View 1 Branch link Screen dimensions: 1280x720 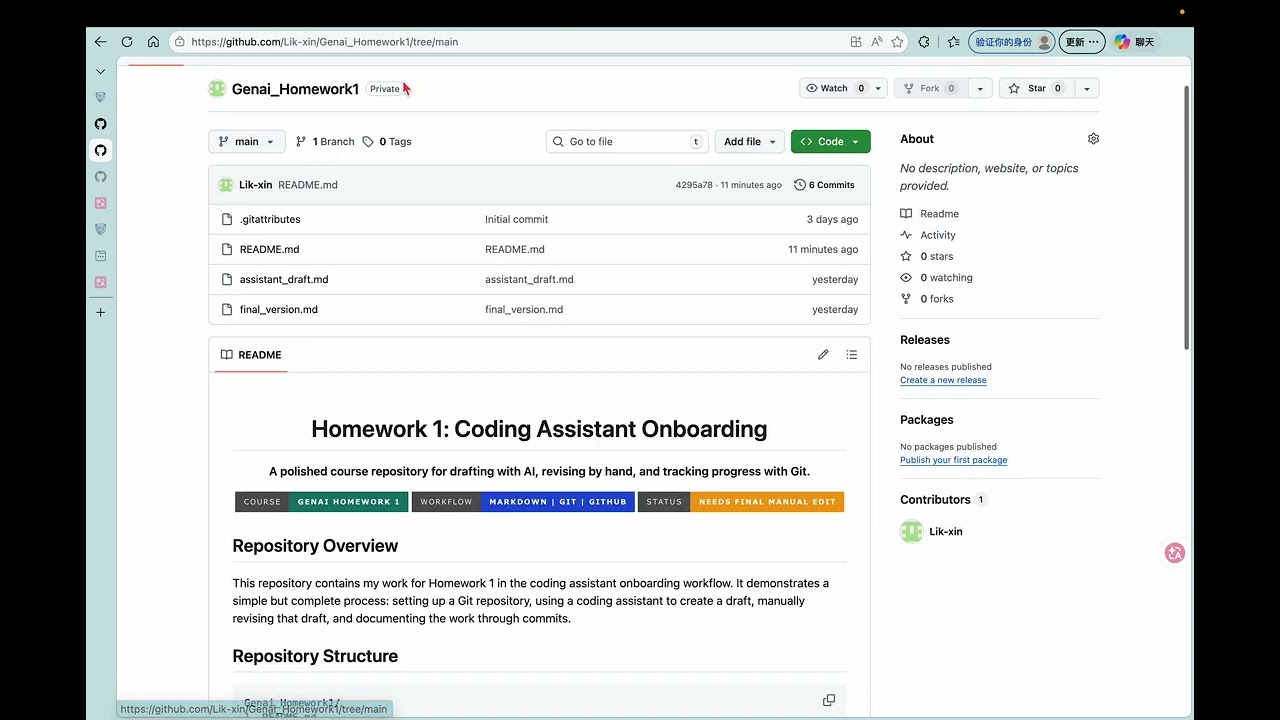pyautogui.click(x=325, y=142)
